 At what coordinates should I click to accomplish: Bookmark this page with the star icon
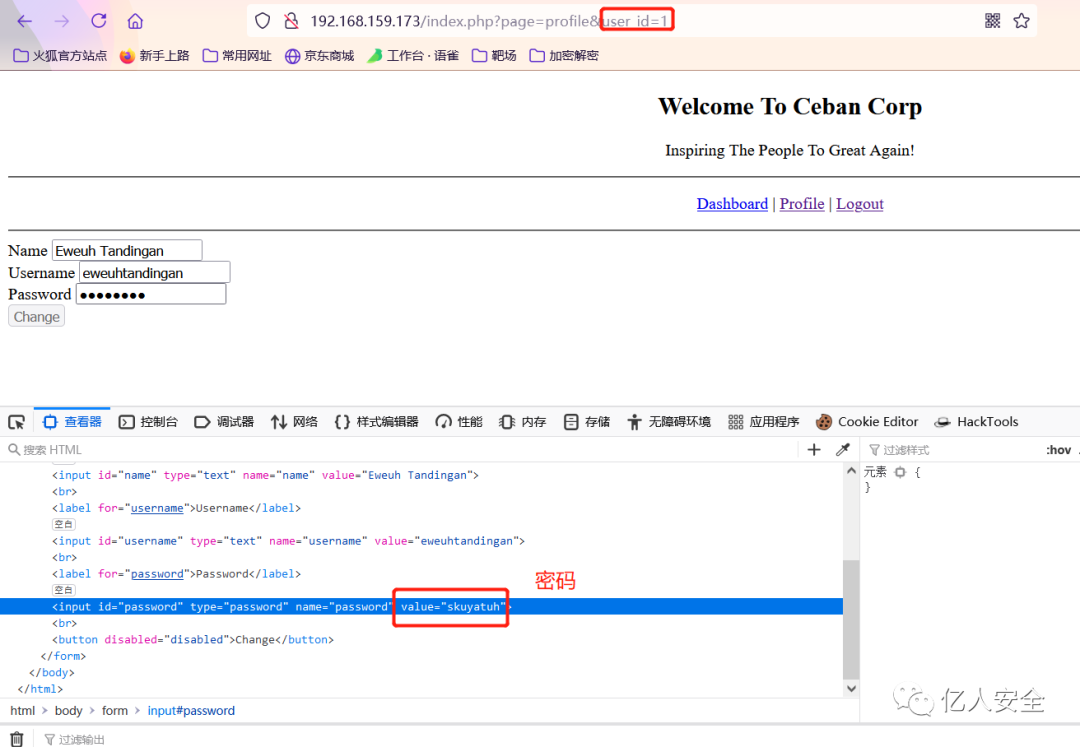pyautogui.click(x=1021, y=21)
